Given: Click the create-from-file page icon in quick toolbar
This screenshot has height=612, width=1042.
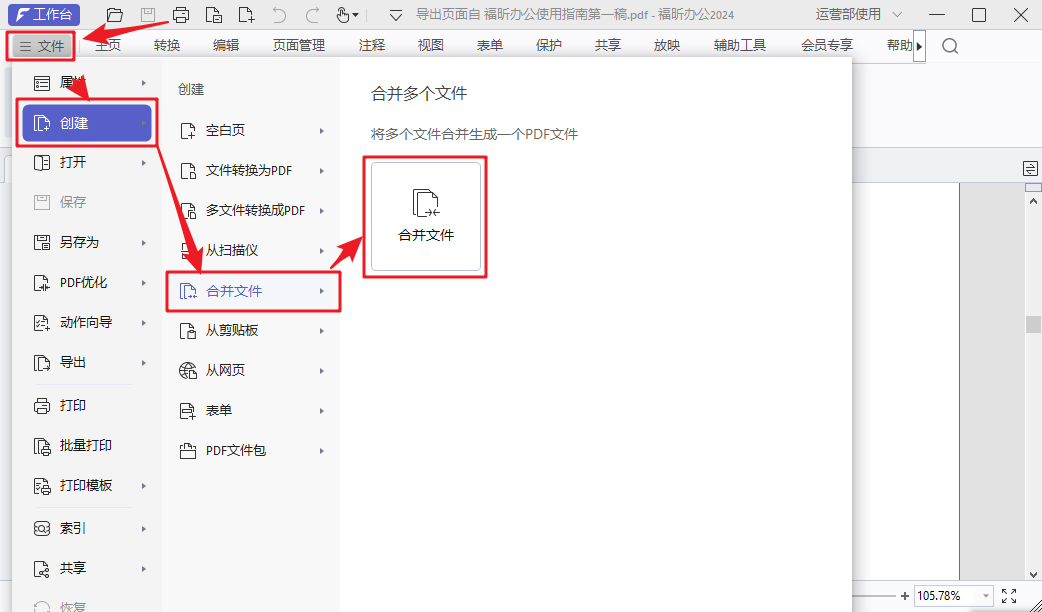Looking at the screenshot, I should pyautogui.click(x=213, y=15).
